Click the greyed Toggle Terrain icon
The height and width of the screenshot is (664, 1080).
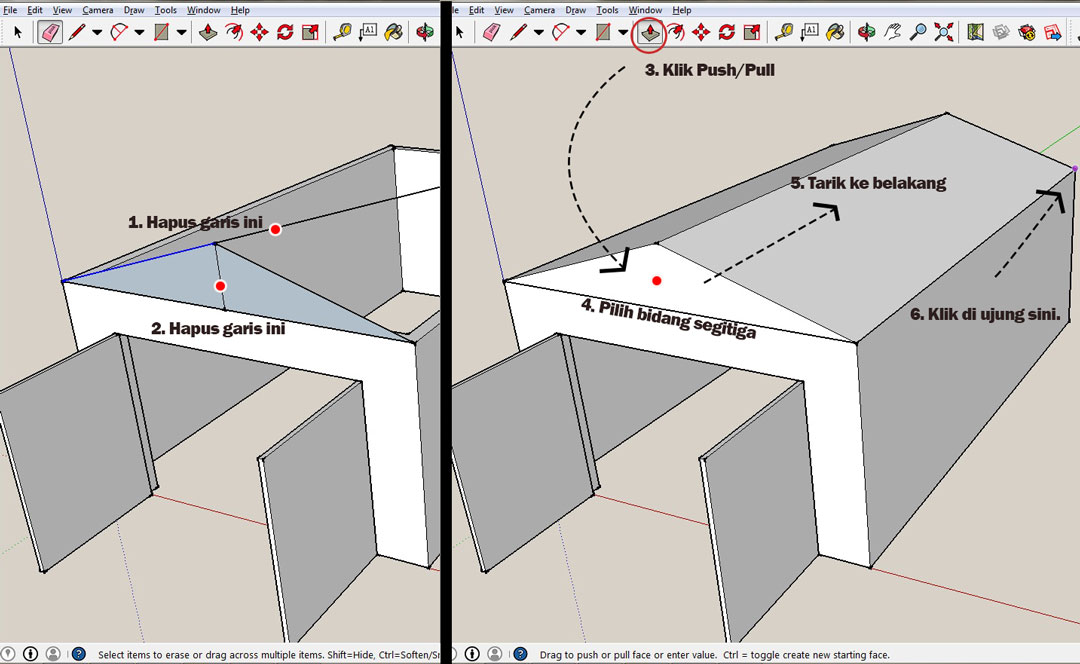(1001, 32)
